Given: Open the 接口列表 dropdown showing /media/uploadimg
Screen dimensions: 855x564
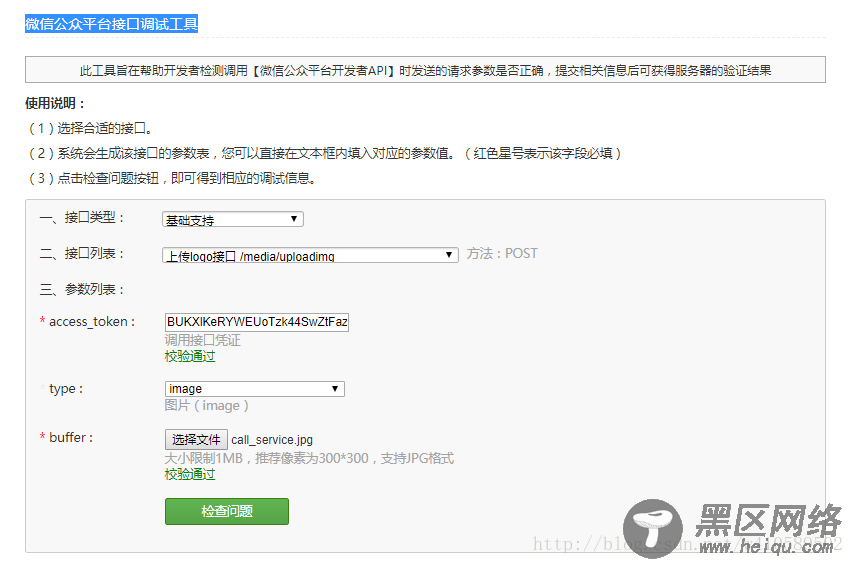Looking at the screenshot, I should [310, 255].
